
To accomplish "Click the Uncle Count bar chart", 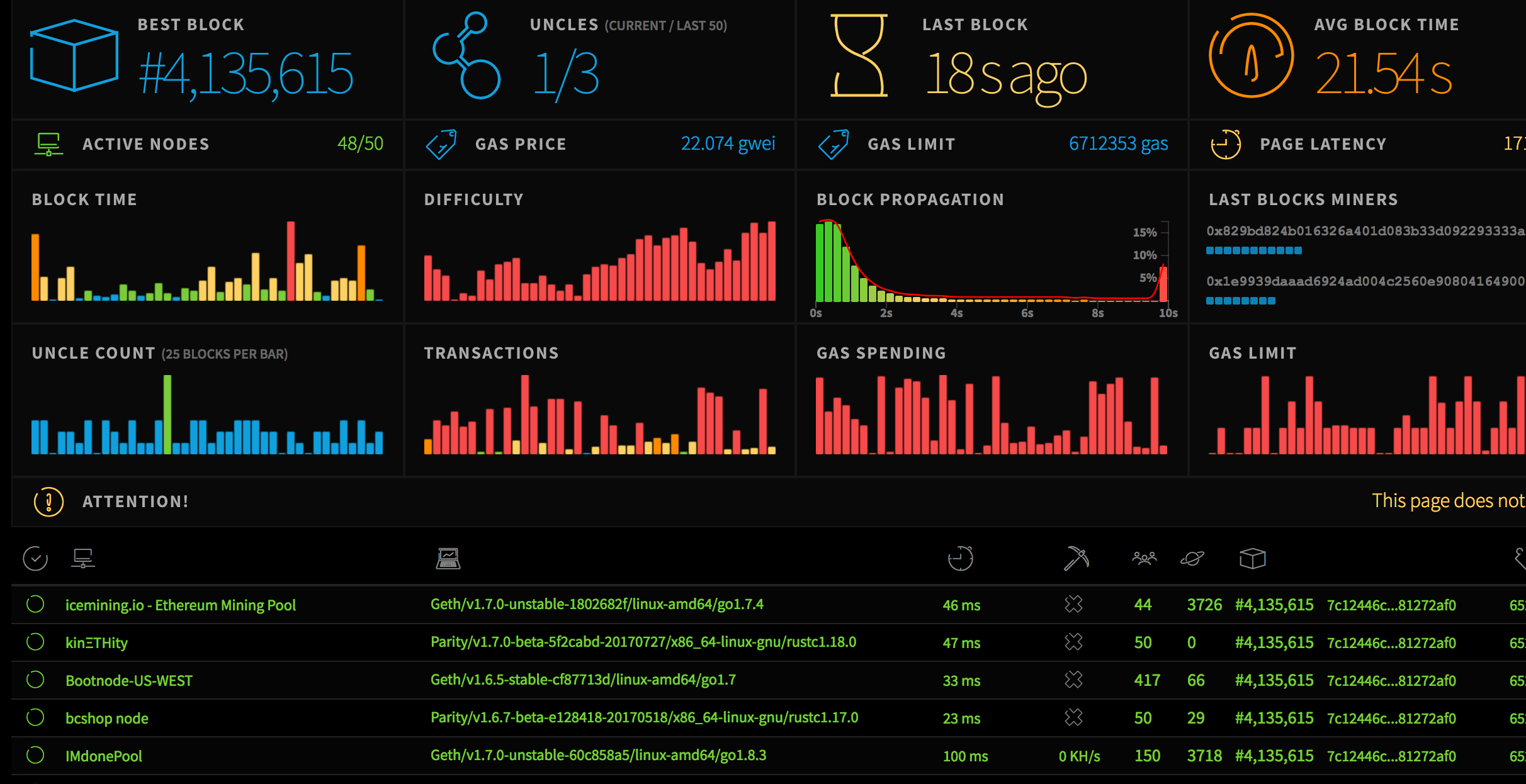I will (207, 414).
